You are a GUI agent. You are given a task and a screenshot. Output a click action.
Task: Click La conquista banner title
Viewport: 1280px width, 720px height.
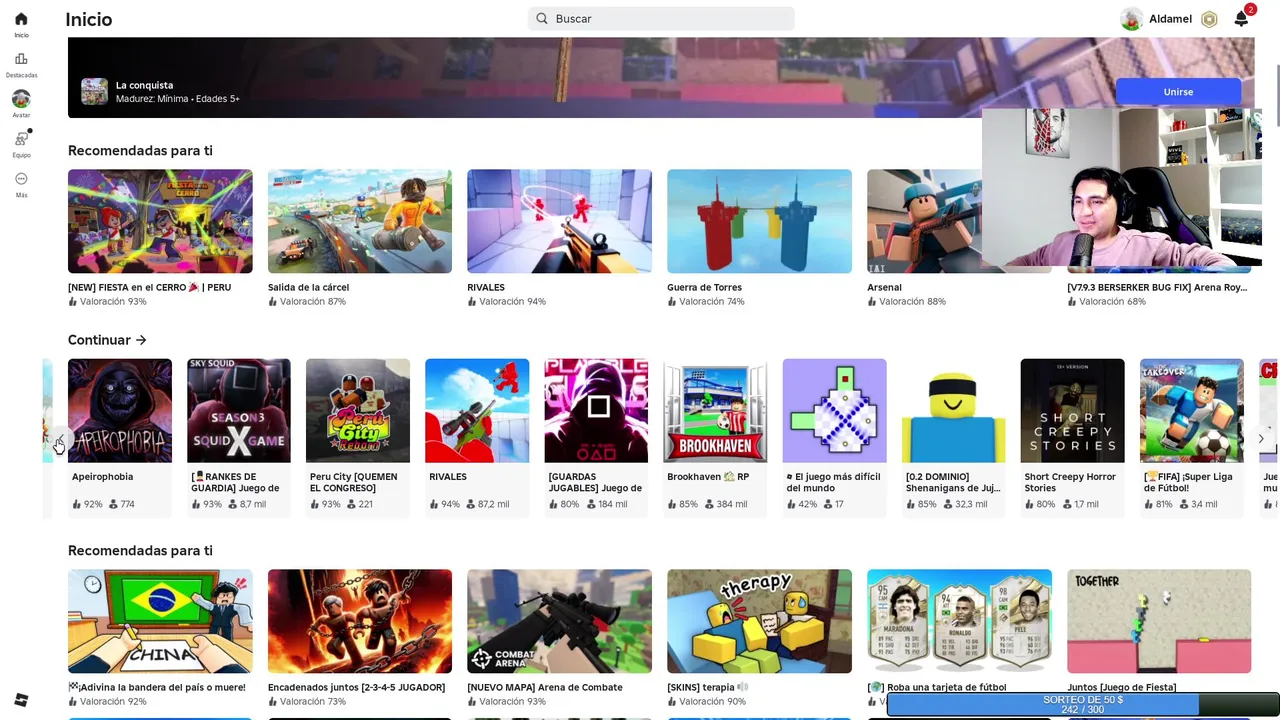tap(144, 85)
